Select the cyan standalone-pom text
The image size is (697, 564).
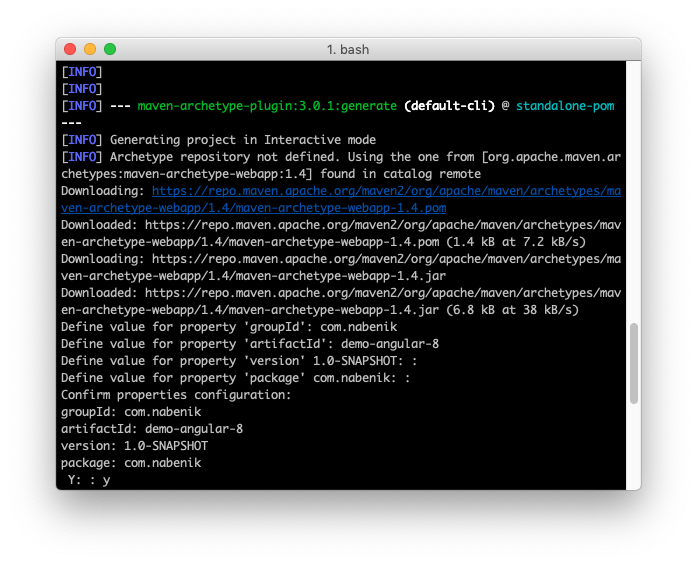[x=565, y=105]
